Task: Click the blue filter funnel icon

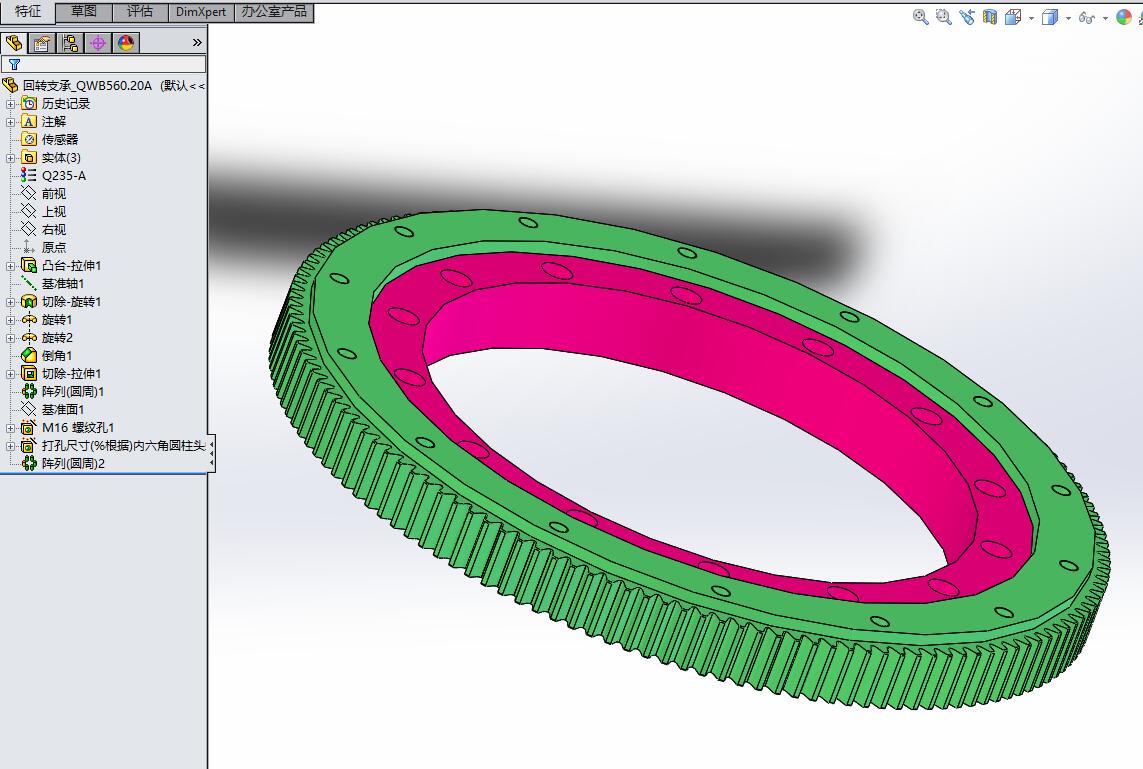Action: tap(14, 64)
